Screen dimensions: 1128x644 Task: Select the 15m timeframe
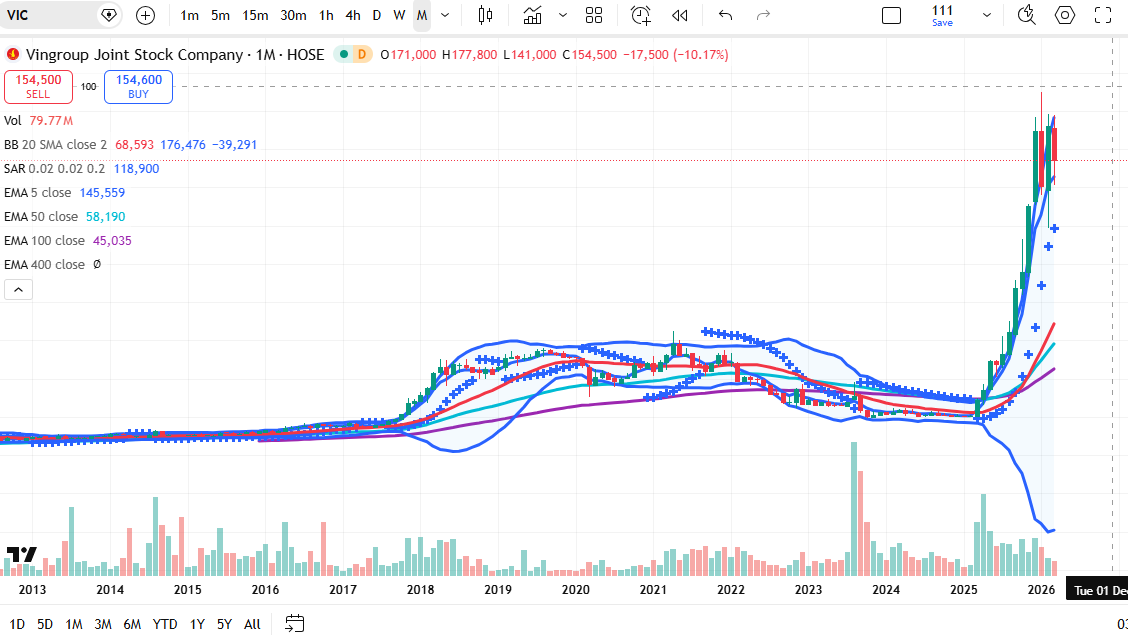pos(255,15)
